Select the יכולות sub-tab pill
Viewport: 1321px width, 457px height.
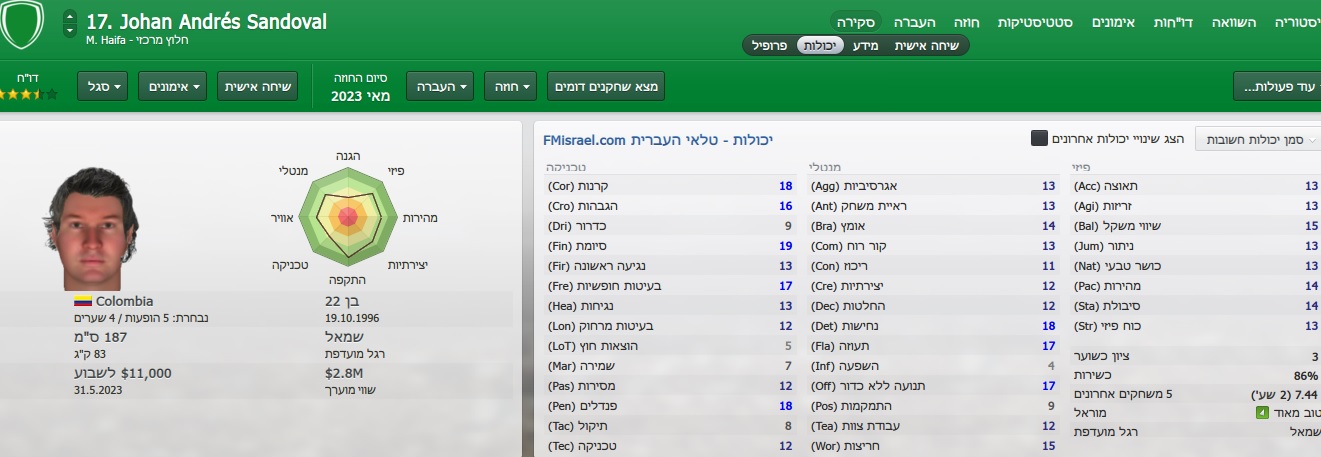pyautogui.click(x=822, y=45)
